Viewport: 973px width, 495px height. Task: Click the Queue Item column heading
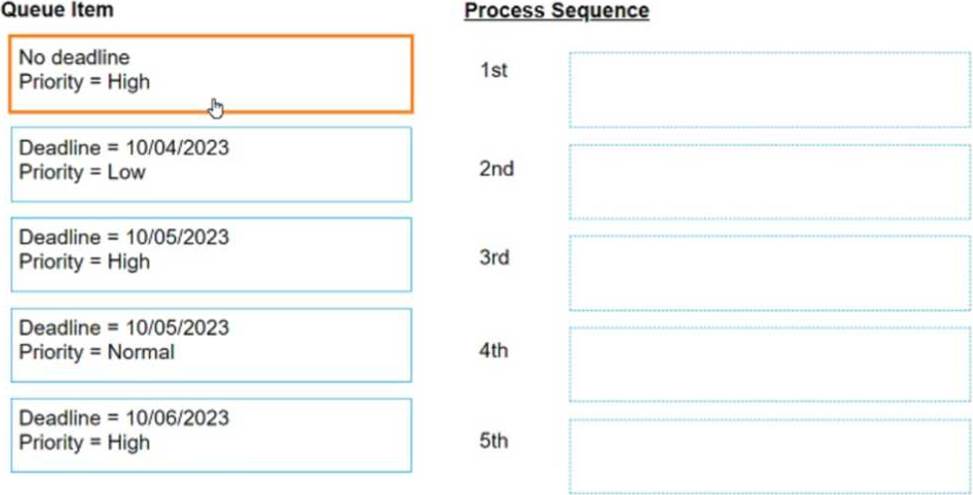tap(56, 9)
